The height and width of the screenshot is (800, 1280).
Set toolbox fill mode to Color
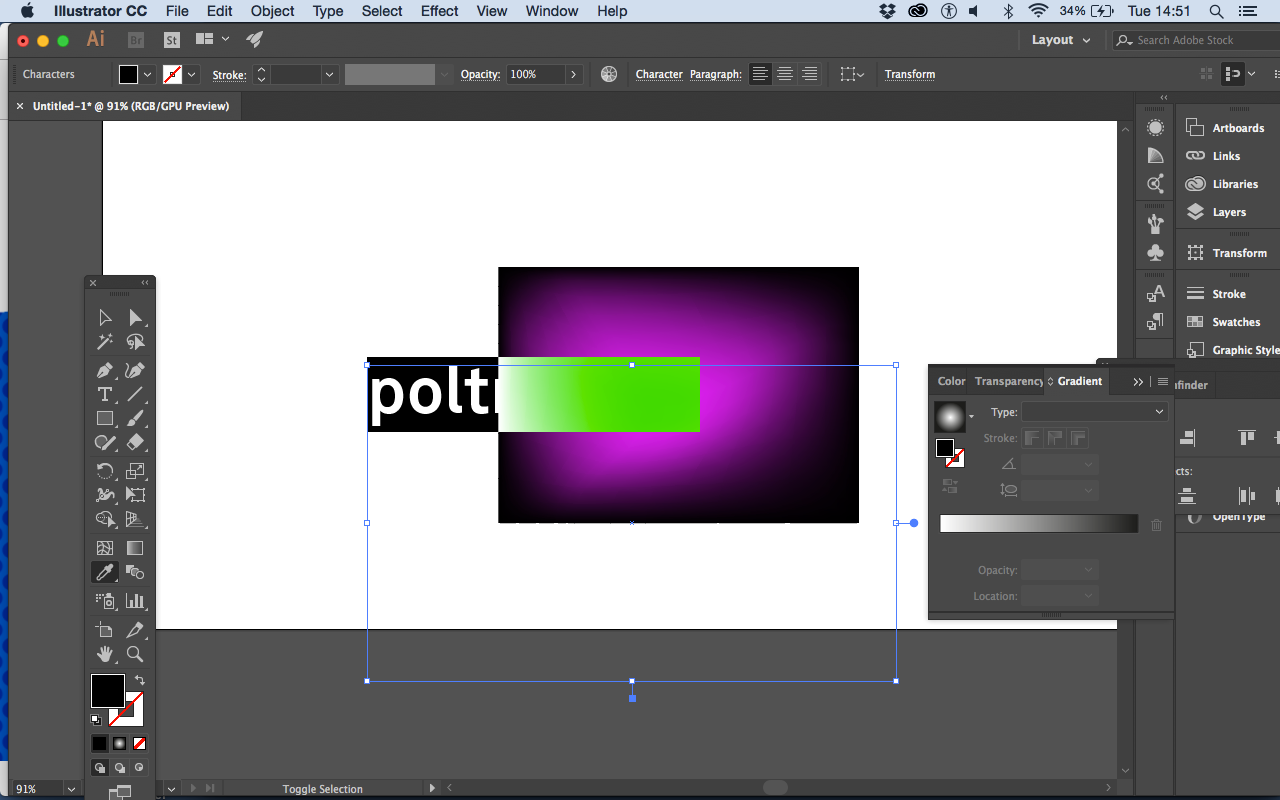point(99,743)
